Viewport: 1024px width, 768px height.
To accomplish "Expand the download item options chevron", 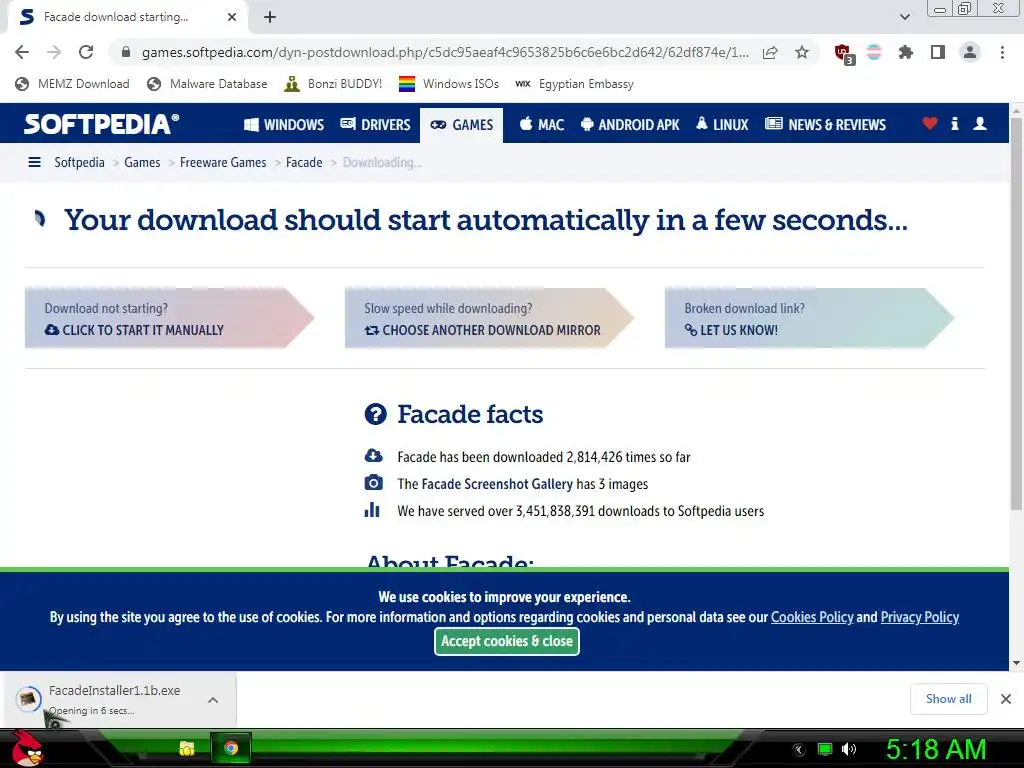I will 213,700.
